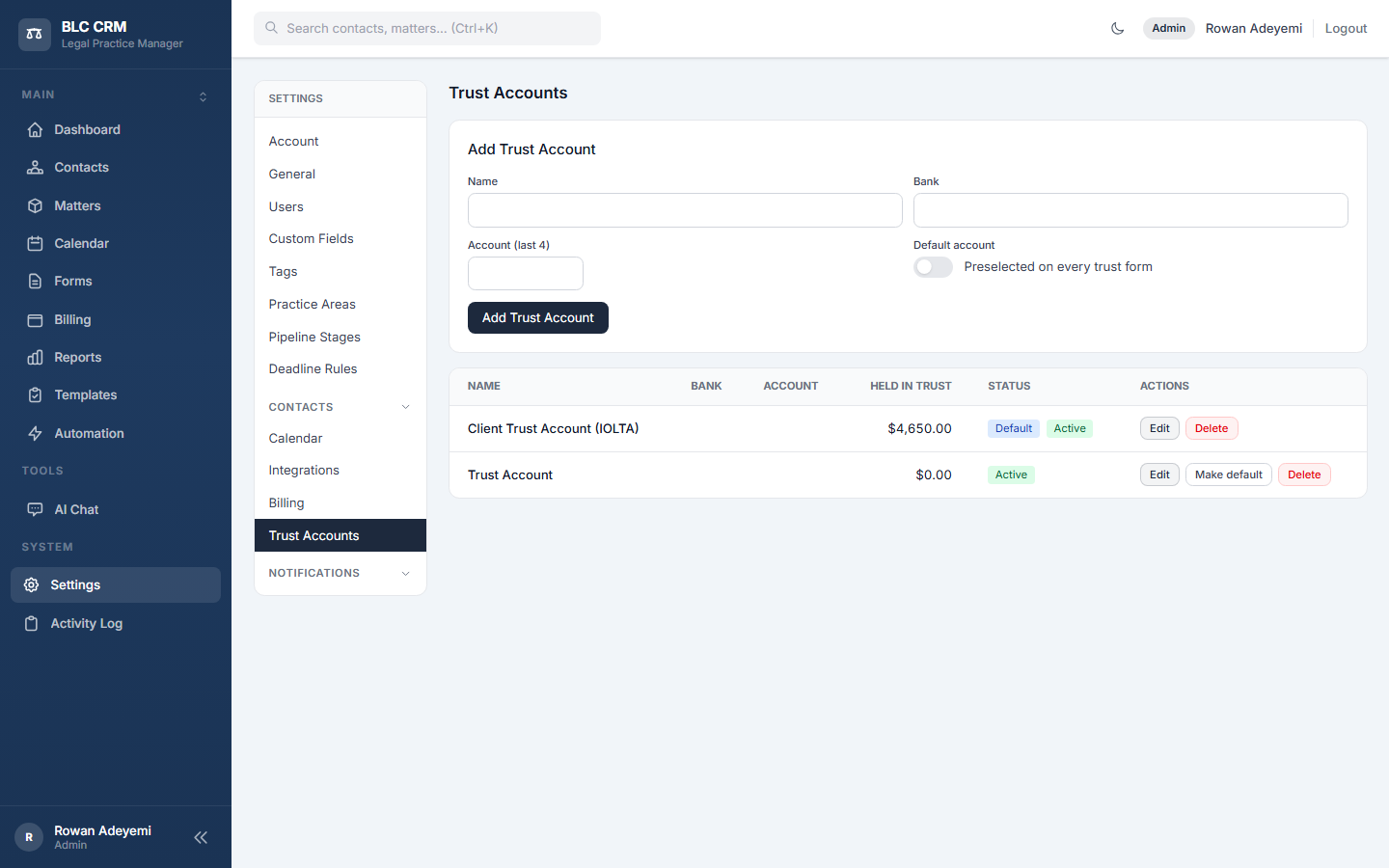1389x868 pixels.
Task: Open Deadline Rules settings
Action: [340, 369]
